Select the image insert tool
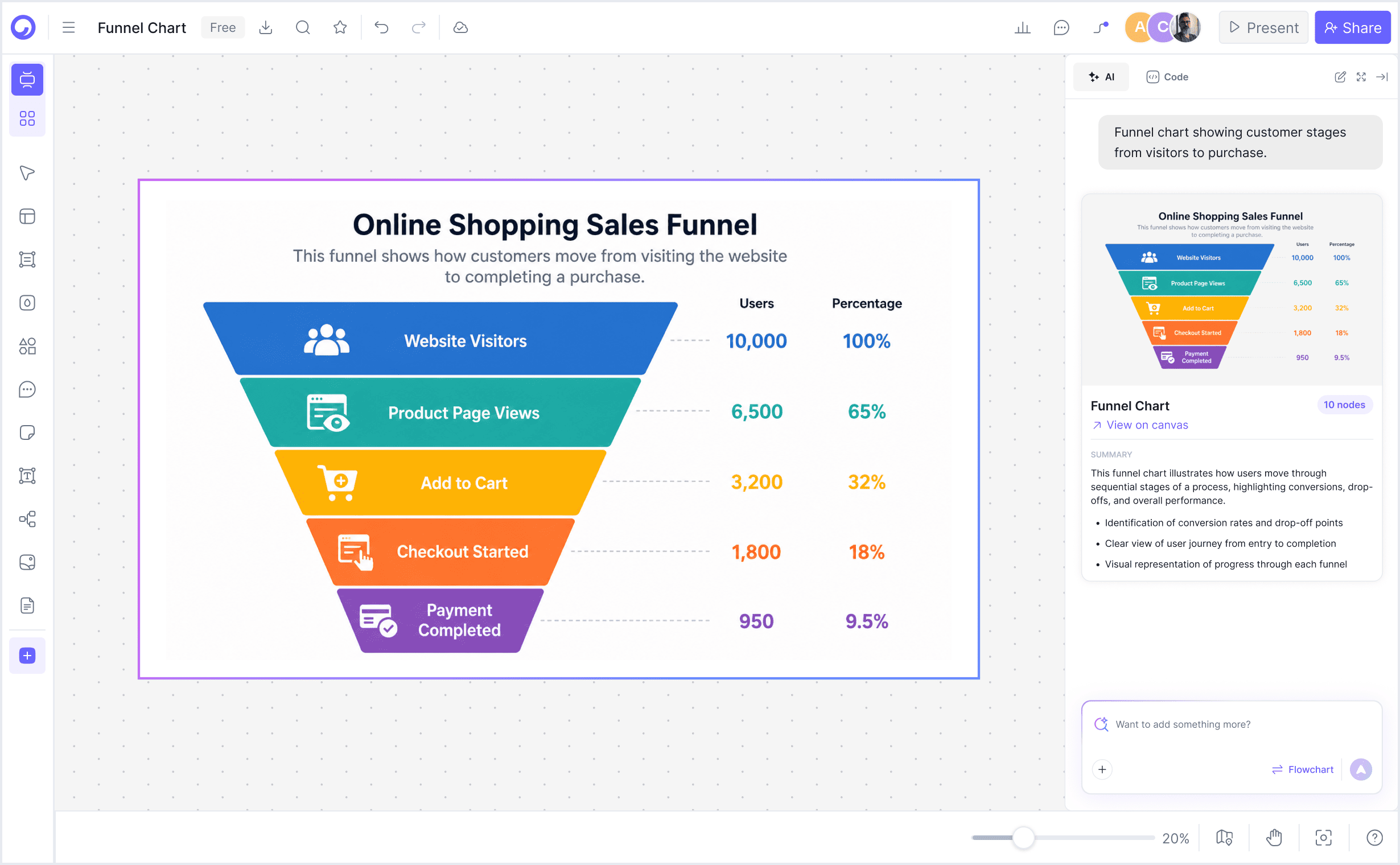Image resolution: width=1400 pixels, height=865 pixels. click(27, 562)
